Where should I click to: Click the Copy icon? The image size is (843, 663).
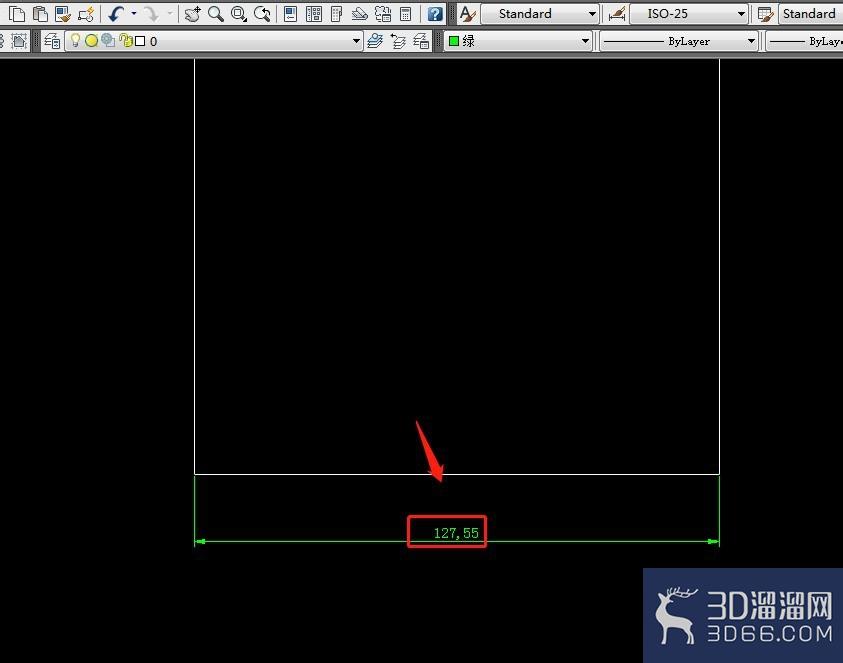[x=17, y=13]
